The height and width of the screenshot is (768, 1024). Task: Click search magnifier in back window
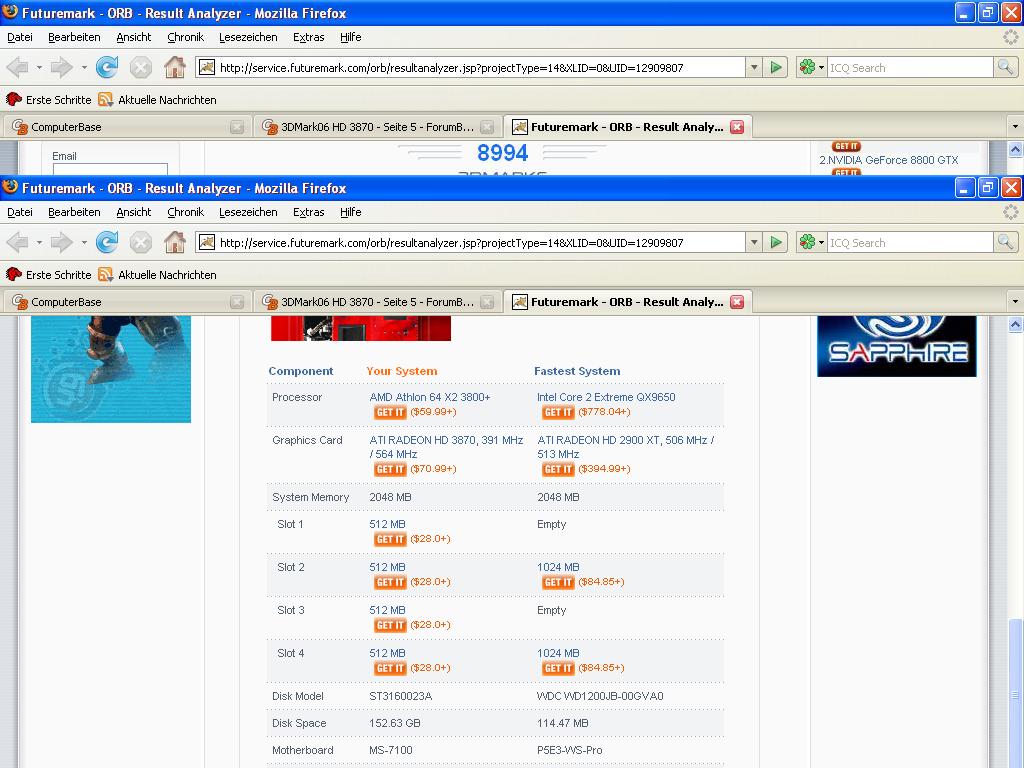[x=1005, y=67]
